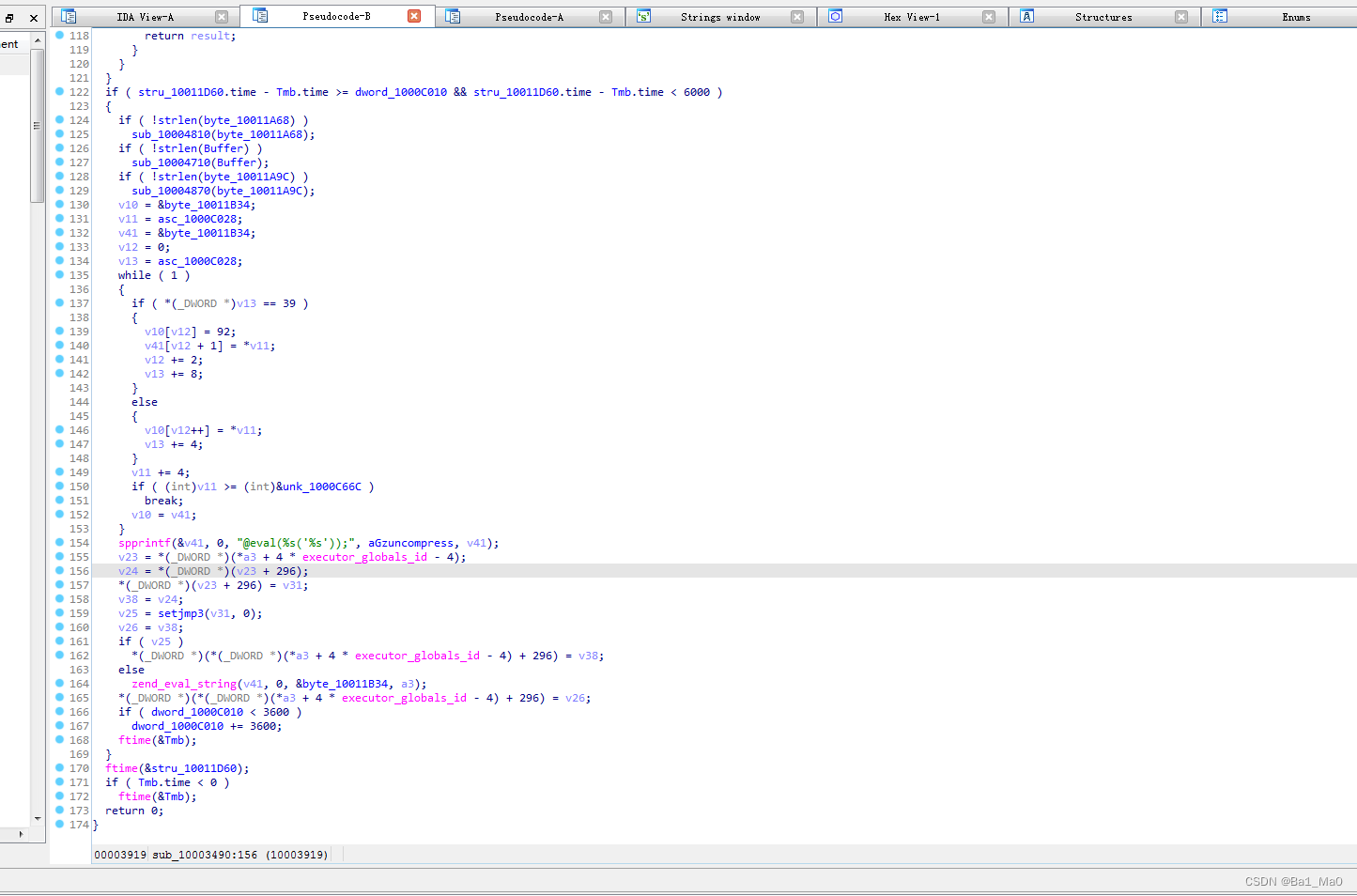Click 'return result;' on line 118
The width and height of the screenshot is (1357, 896).
pos(191,36)
